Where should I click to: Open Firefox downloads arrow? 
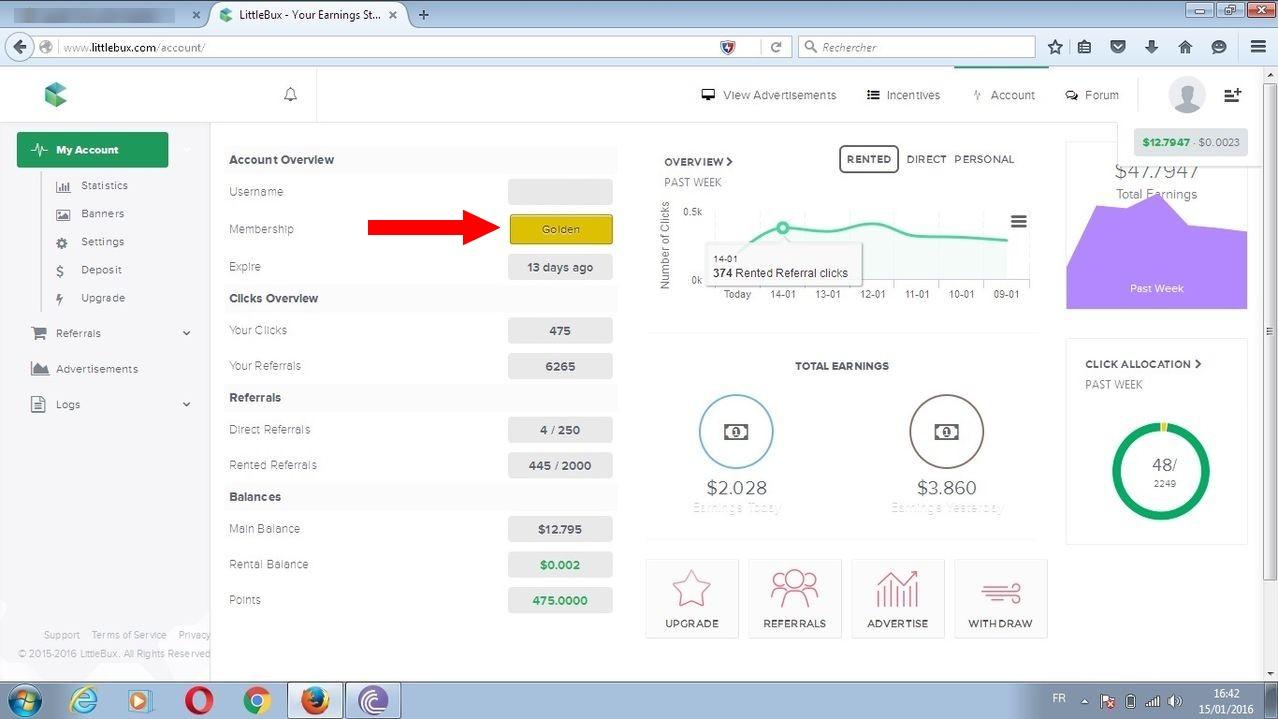[x=1151, y=47]
